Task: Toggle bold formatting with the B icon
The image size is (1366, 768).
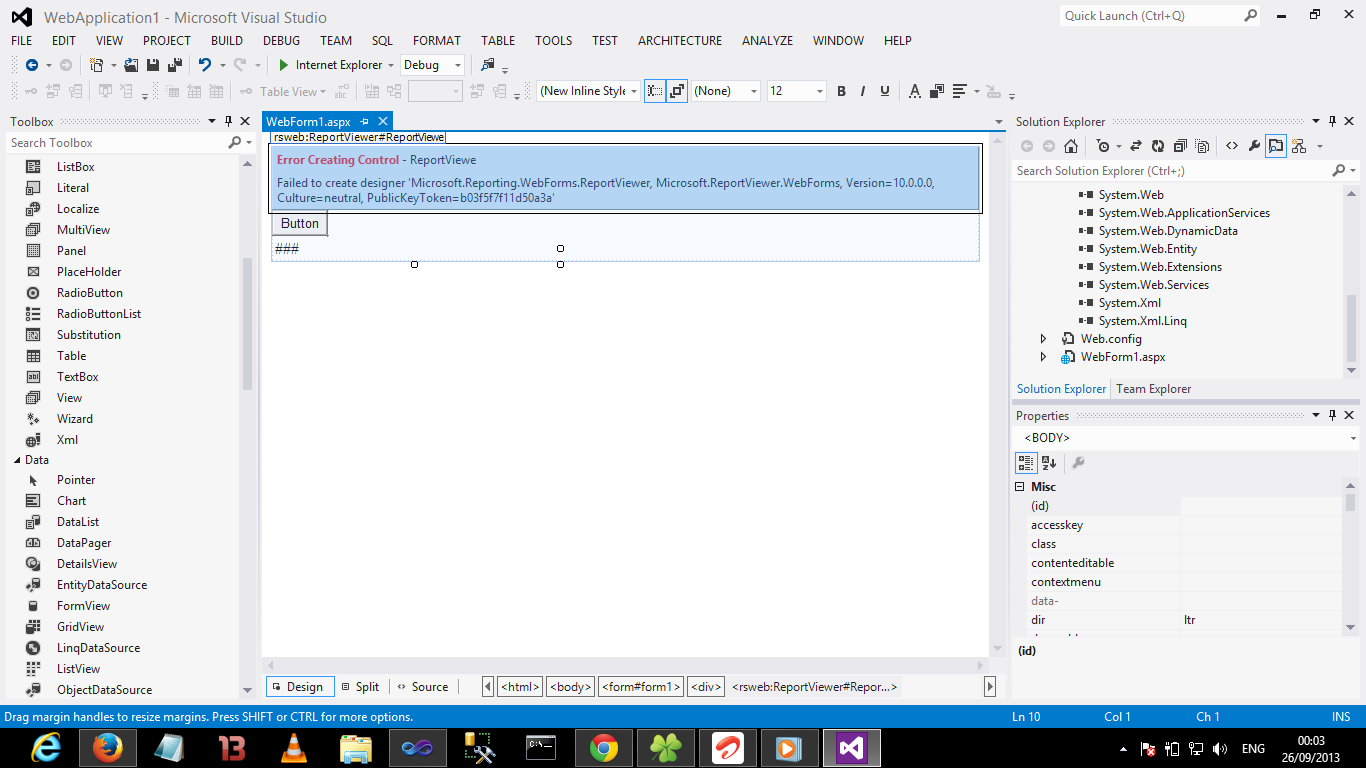Action: [841, 91]
